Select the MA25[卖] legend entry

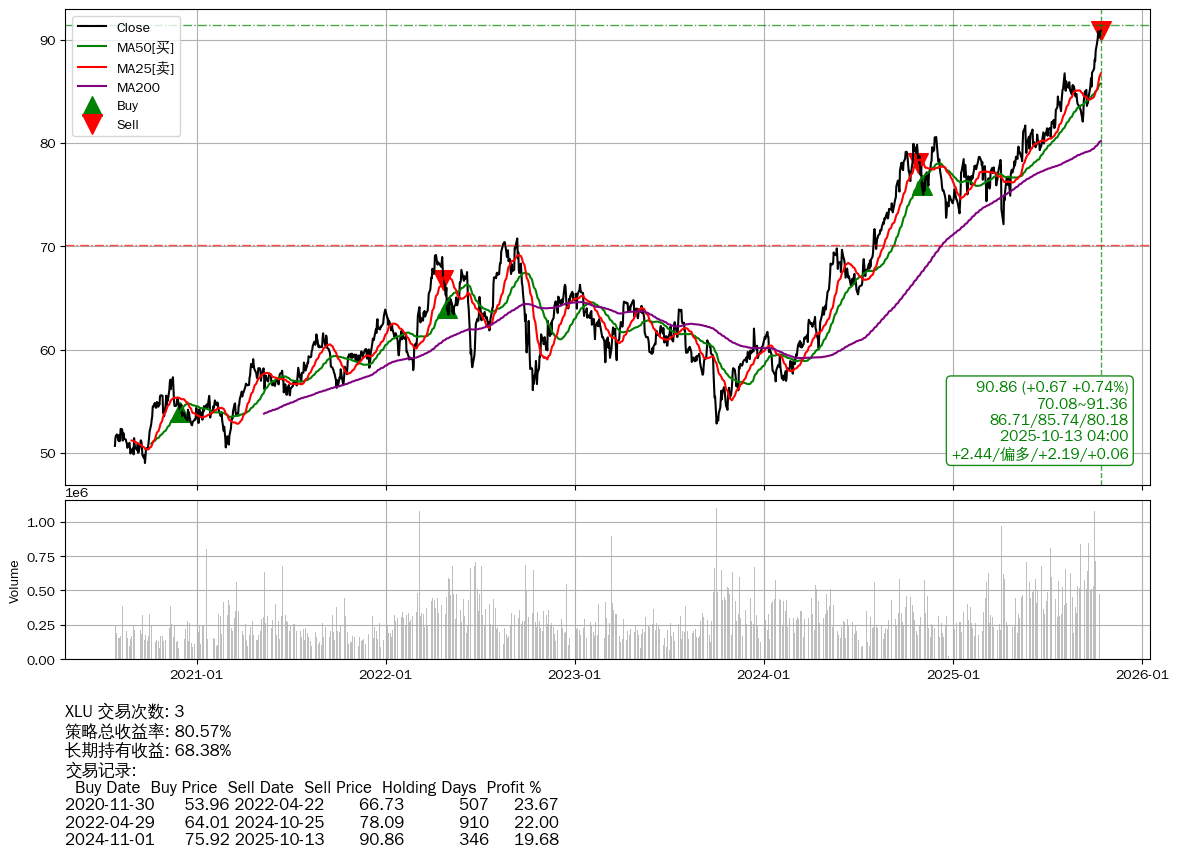pos(145,68)
